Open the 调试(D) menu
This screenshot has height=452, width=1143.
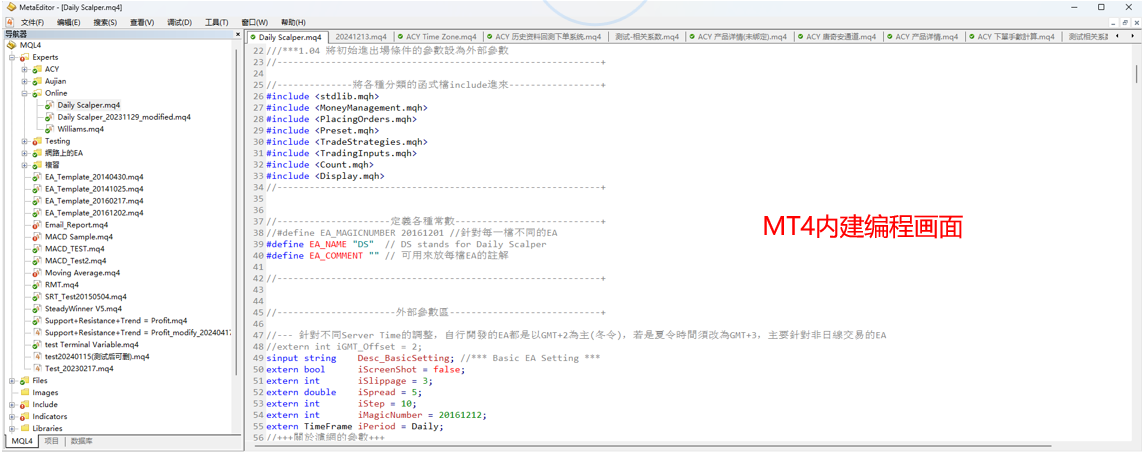[179, 22]
